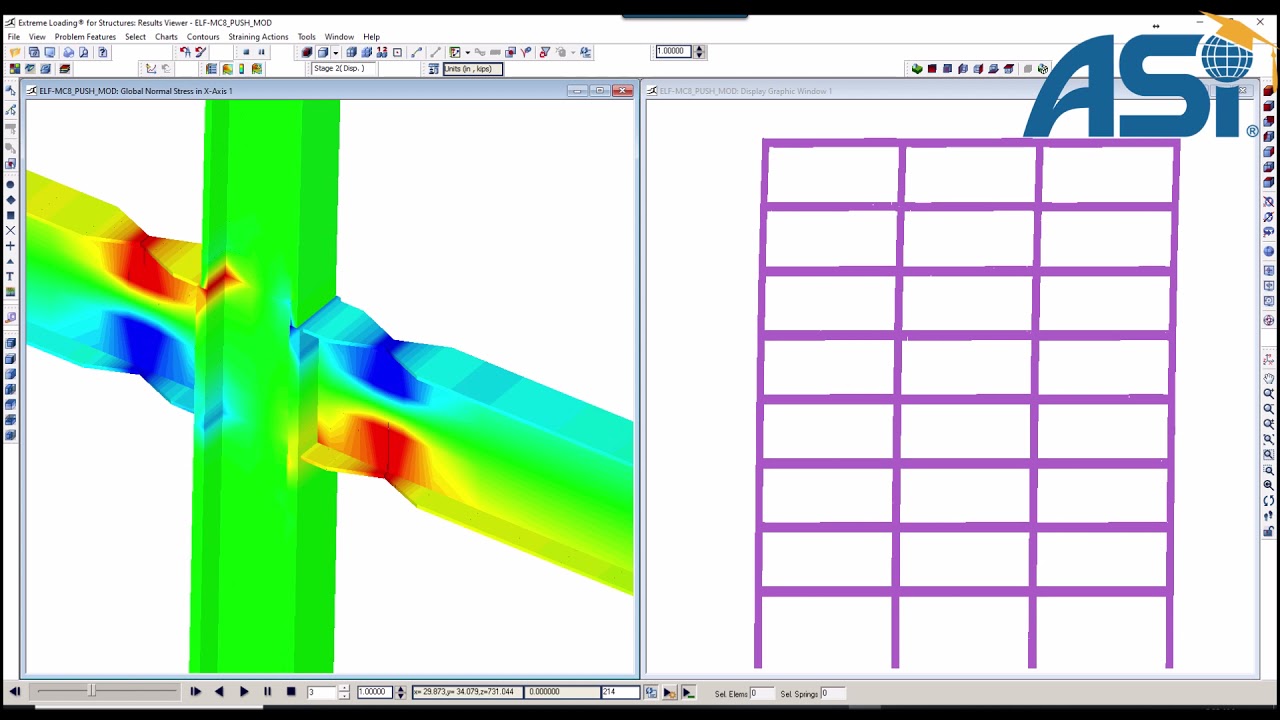Click the Sel. Elems count field
Image resolution: width=1280 pixels, height=720 pixels.
point(761,693)
